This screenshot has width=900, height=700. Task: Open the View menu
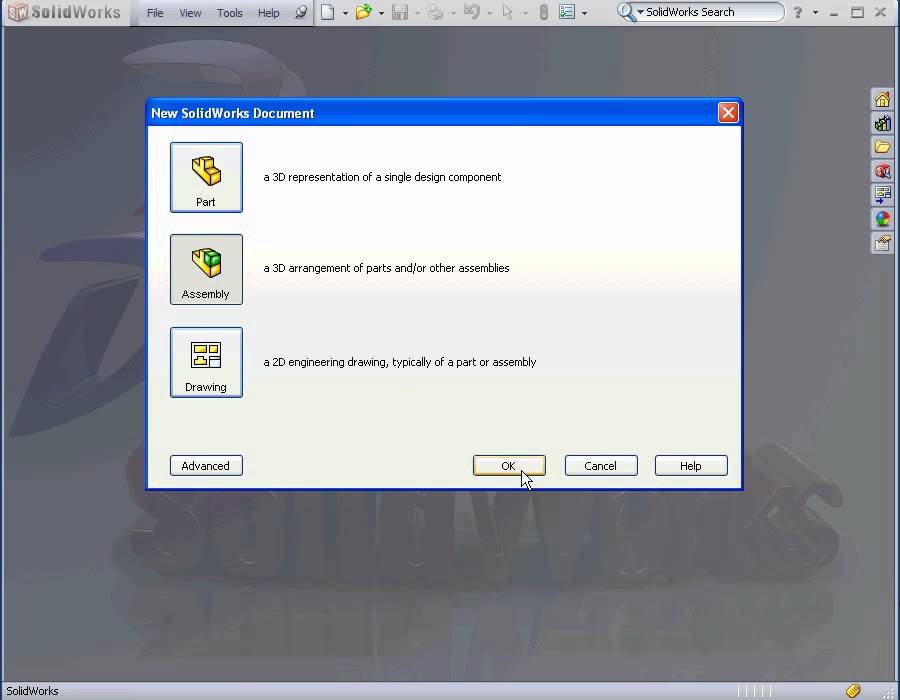(190, 13)
